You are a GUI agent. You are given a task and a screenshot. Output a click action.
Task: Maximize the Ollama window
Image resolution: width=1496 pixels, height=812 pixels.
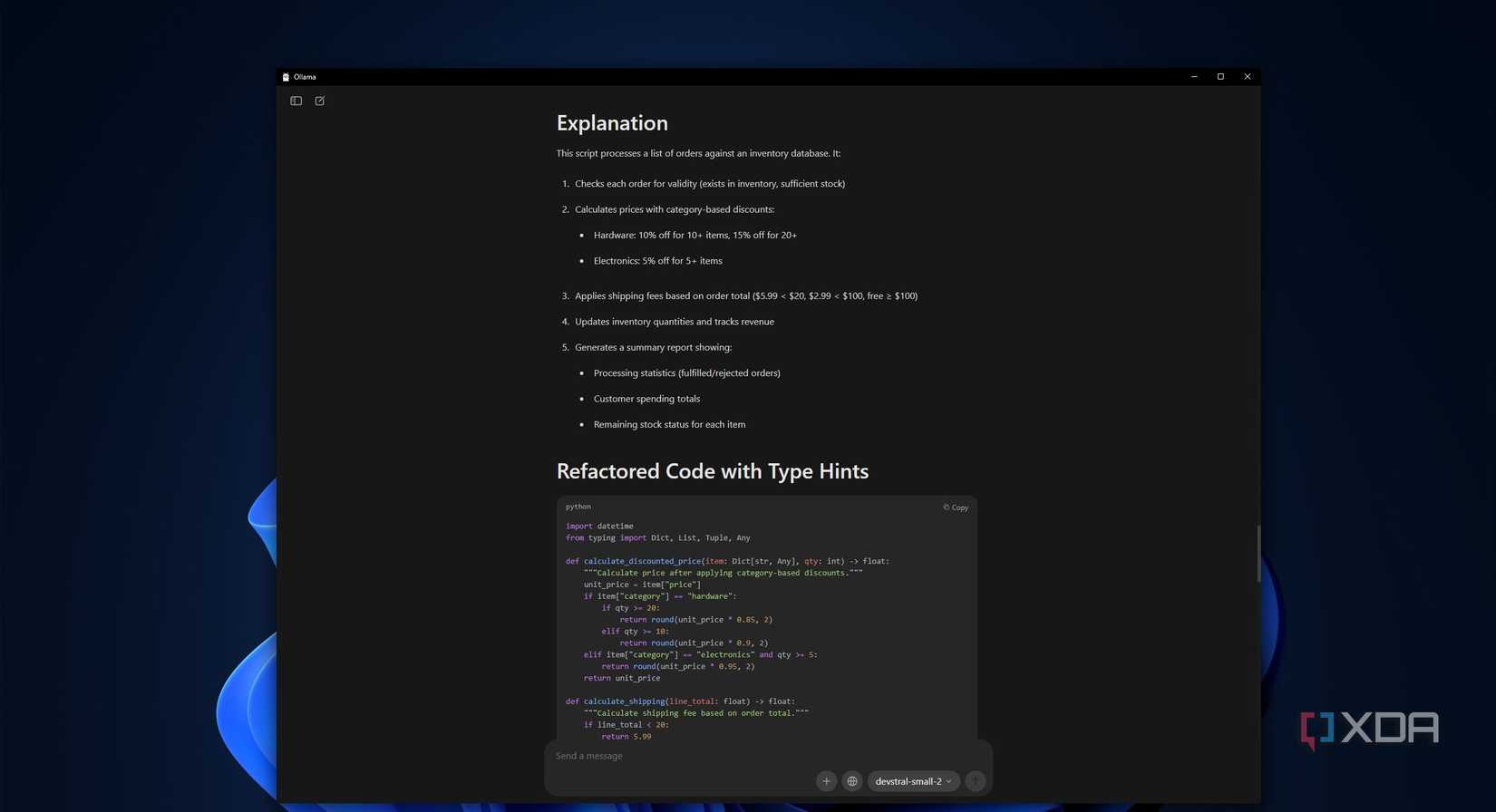(1220, 77)
